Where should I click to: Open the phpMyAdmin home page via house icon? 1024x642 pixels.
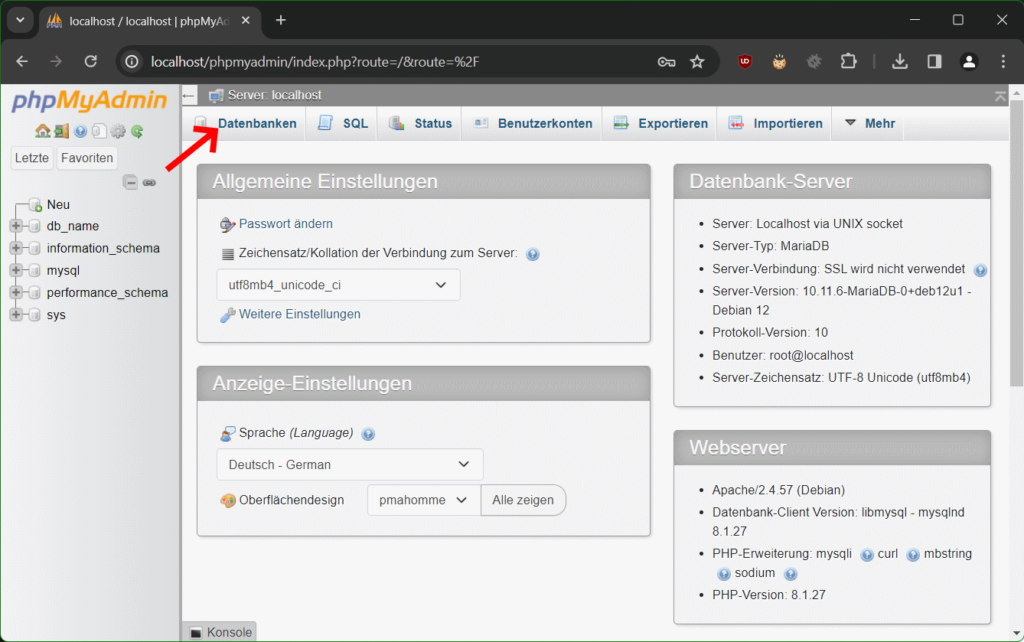click(x=42, y=131)
